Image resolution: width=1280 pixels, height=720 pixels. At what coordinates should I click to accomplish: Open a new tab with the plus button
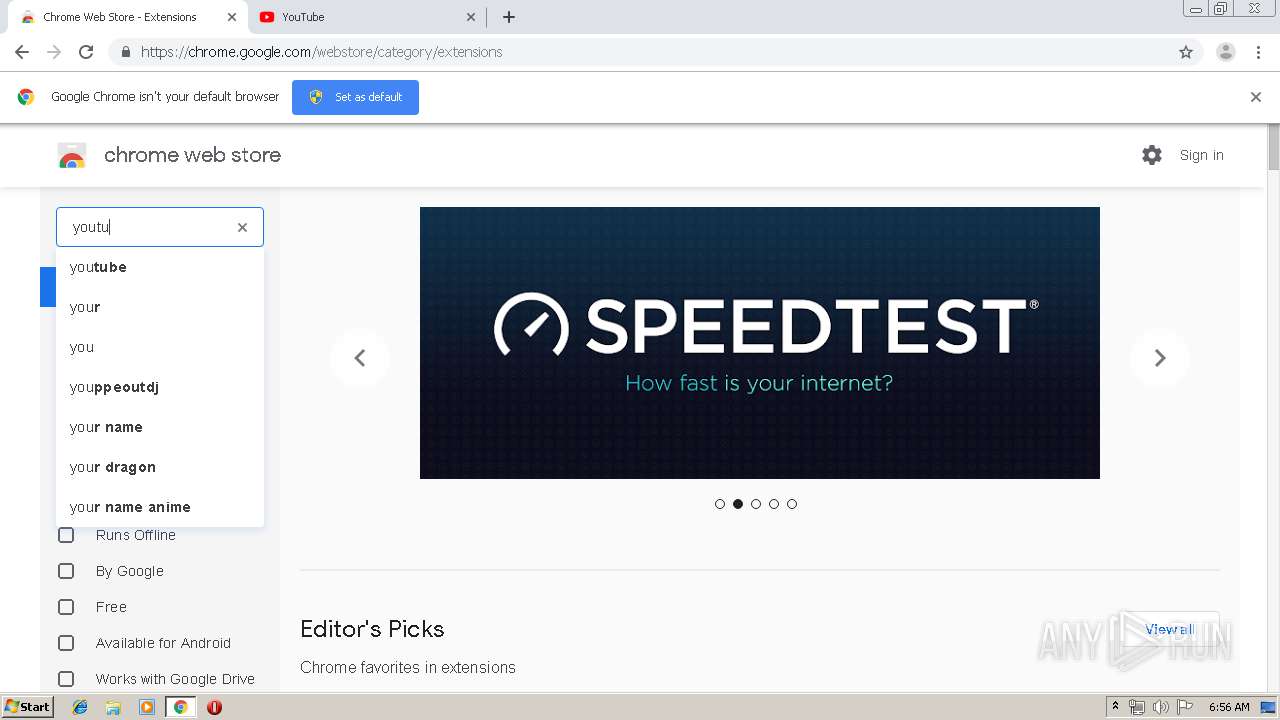point(509,17)
